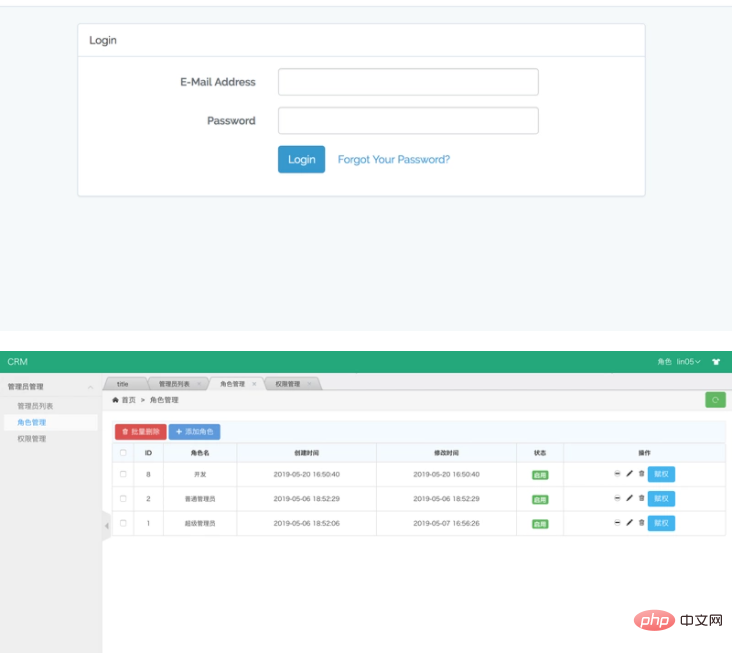The width and height of the screenshot is (733, 653).
Task: Click the green refresh icon button
Action: click(x=715, y=400)
